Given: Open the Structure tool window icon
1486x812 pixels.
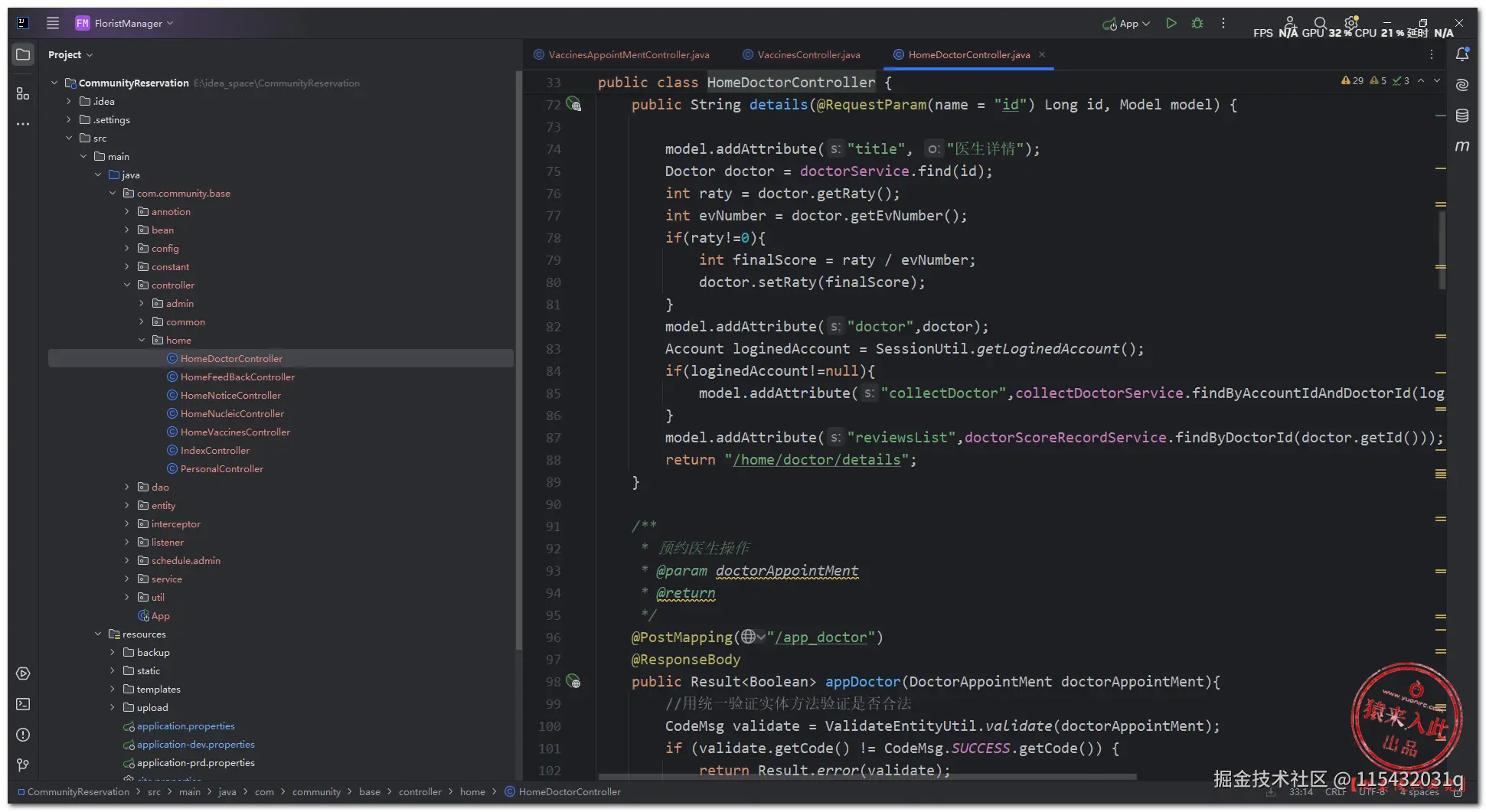Looking at the screenshot, I should 23,93.
